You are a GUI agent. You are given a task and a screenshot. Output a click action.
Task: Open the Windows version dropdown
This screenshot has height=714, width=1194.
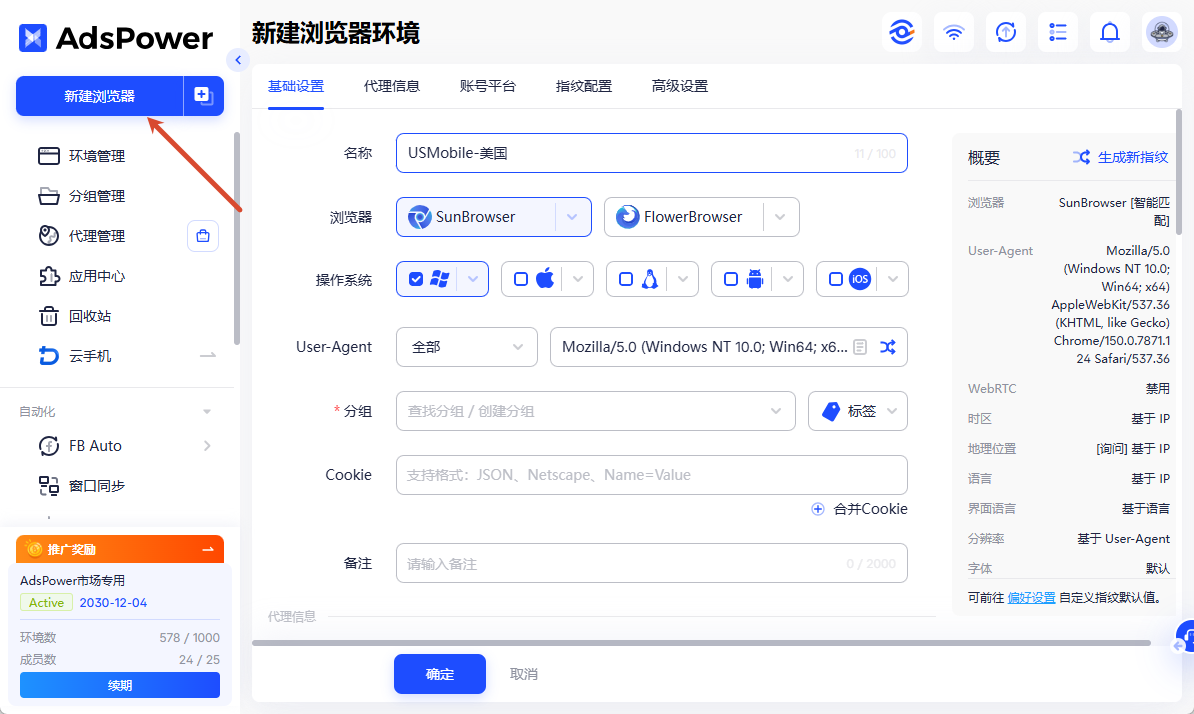coord(473,279)
